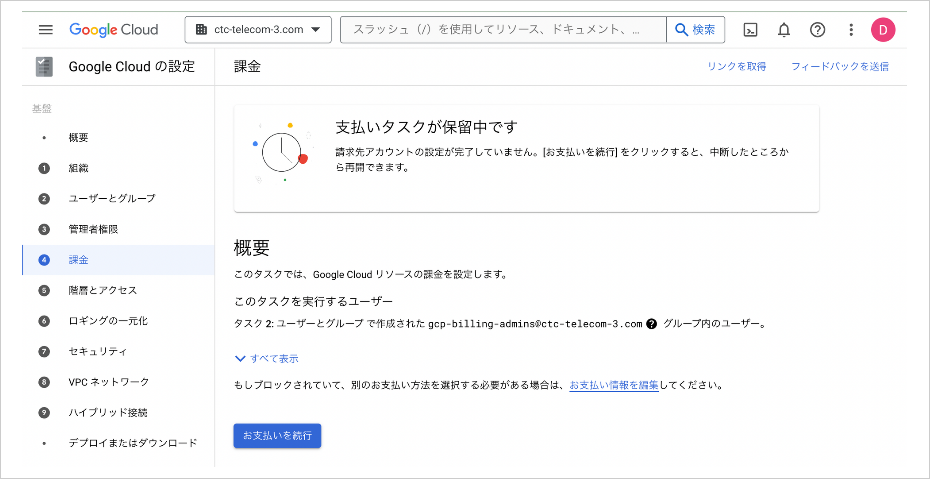Screen dimensions: 930x479
Task: Select step 2 ユーザーとグループ
Action: [119, 199]
